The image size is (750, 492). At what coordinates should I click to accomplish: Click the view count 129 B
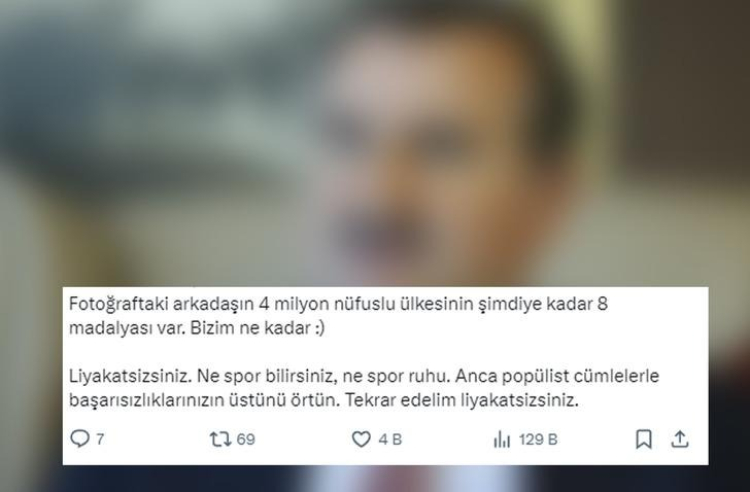coord(539,439)
